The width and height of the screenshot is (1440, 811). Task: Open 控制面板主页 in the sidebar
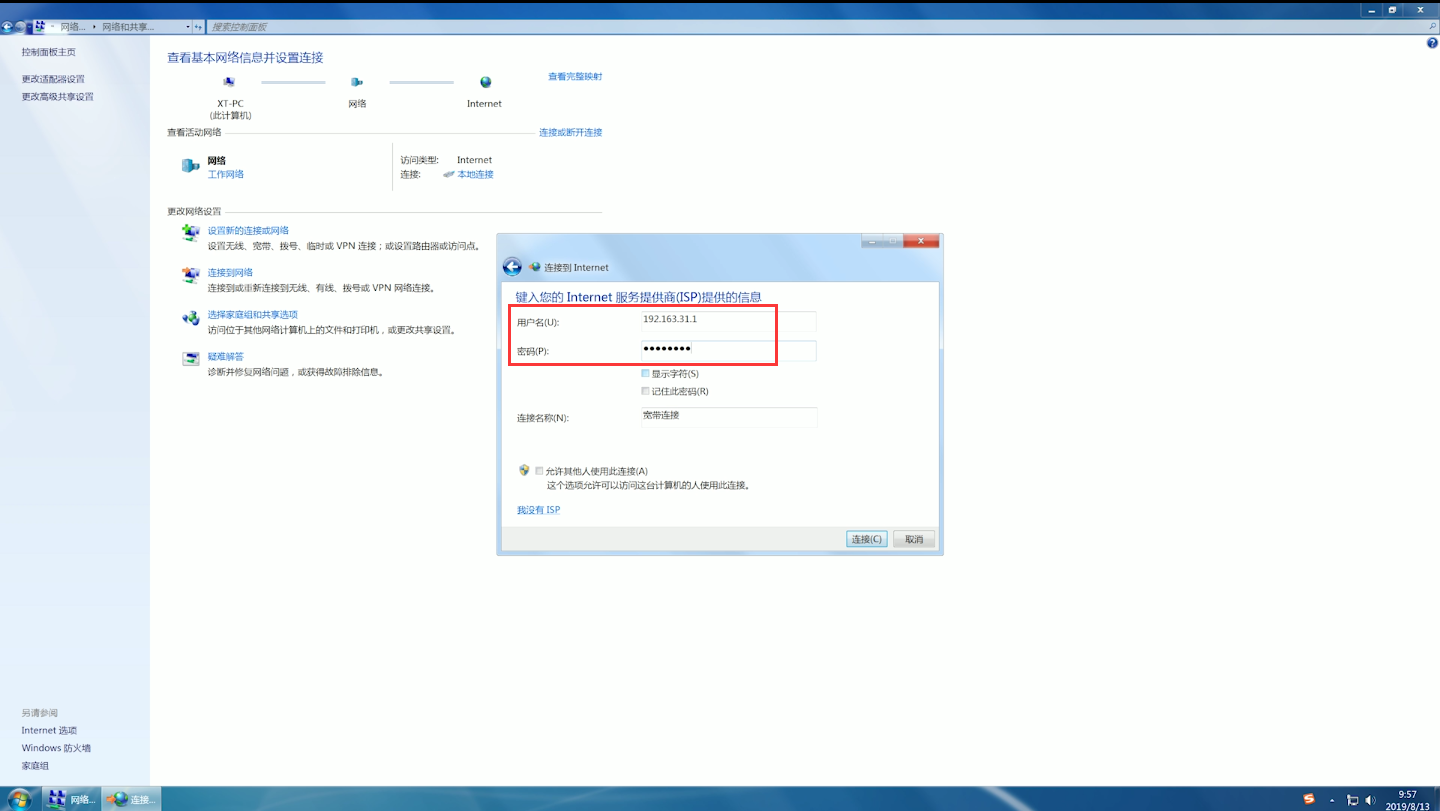(x=48, y=52)
